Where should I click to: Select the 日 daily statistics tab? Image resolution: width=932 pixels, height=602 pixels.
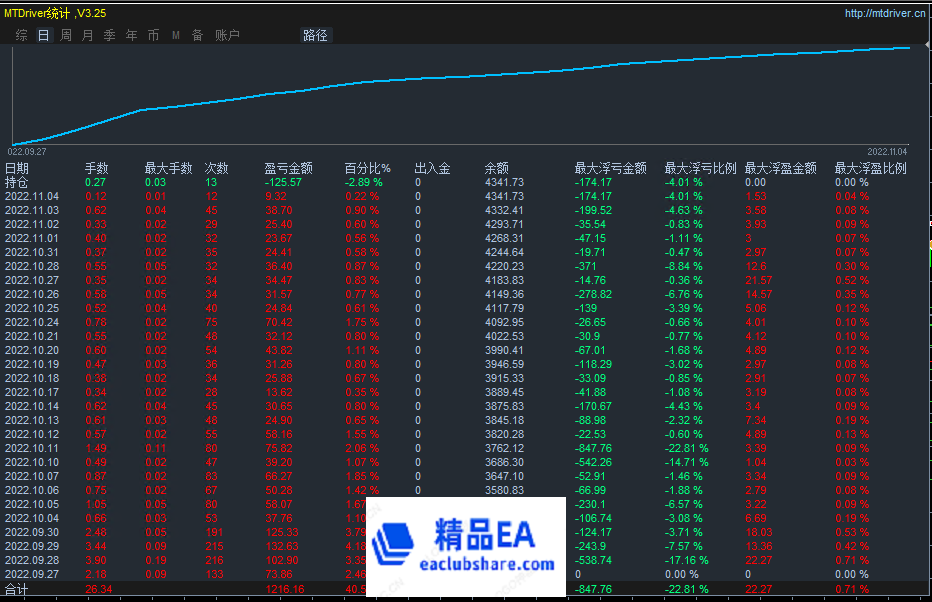point(43,35)
